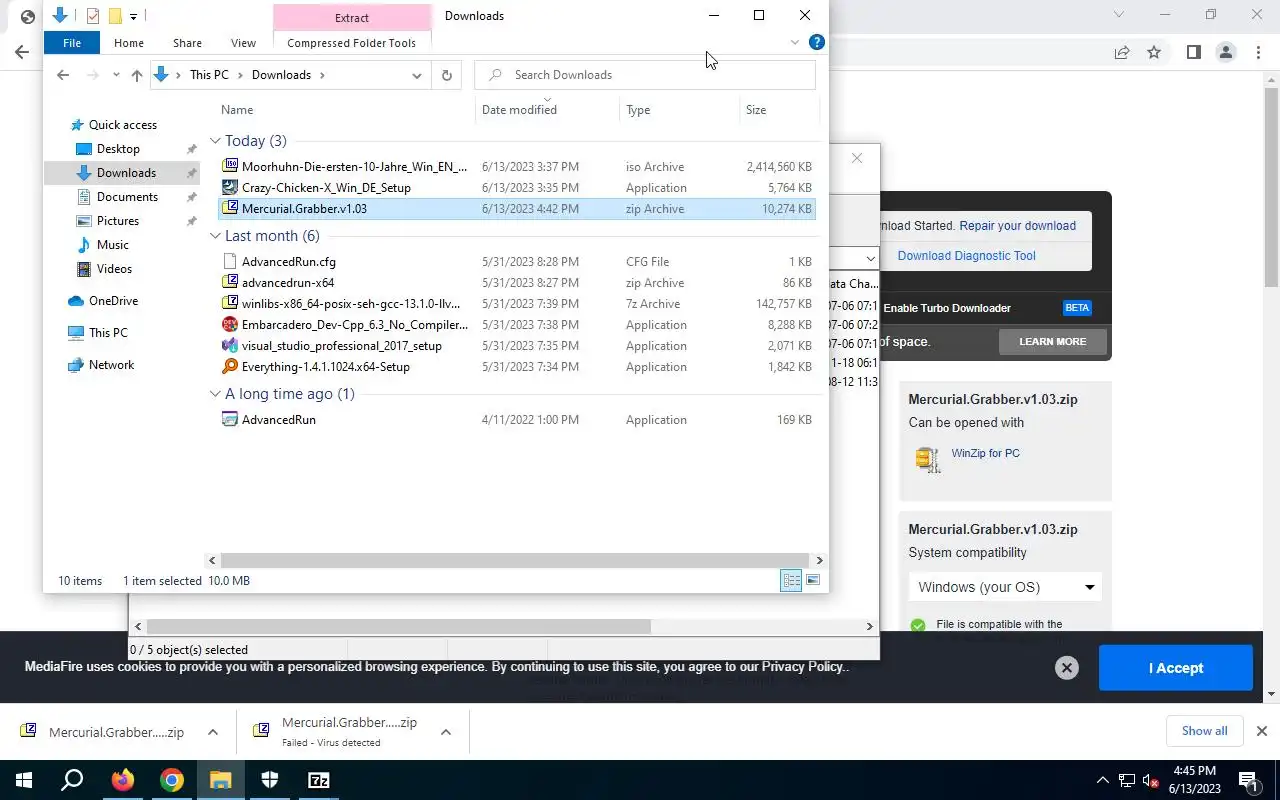Open Moorhuhn iso archive file icon
The width and height of the screenshot is (1280, 800).
click(230, 167)
